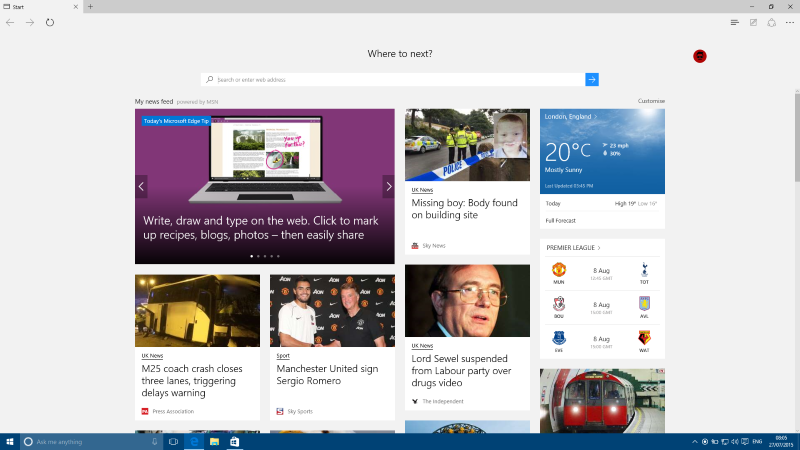Submit search with the blue arrow button
This screenshot has height=450, width=800.
tap(592, 80)
